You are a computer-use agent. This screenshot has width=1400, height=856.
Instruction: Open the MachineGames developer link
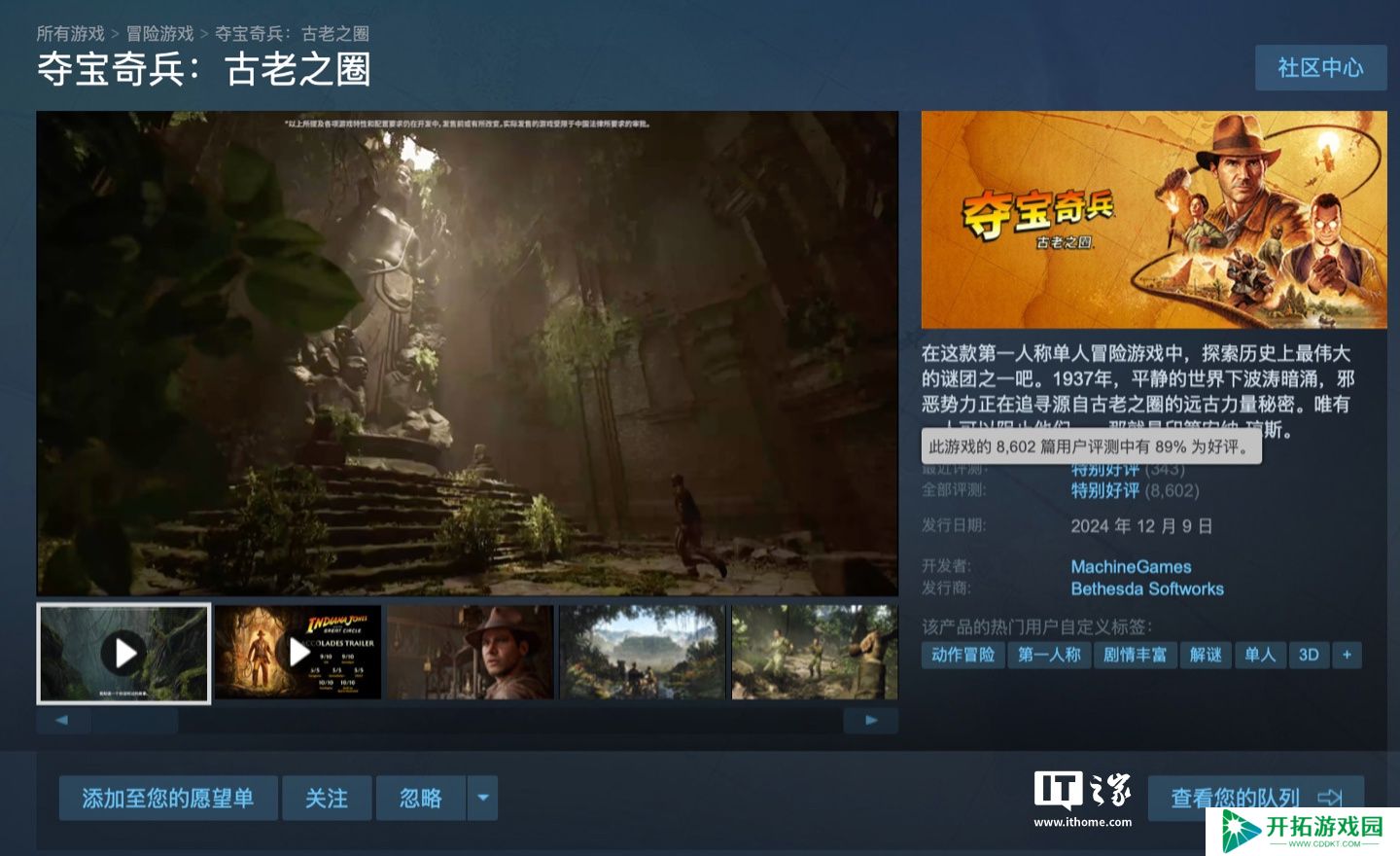pos(1131,566)
